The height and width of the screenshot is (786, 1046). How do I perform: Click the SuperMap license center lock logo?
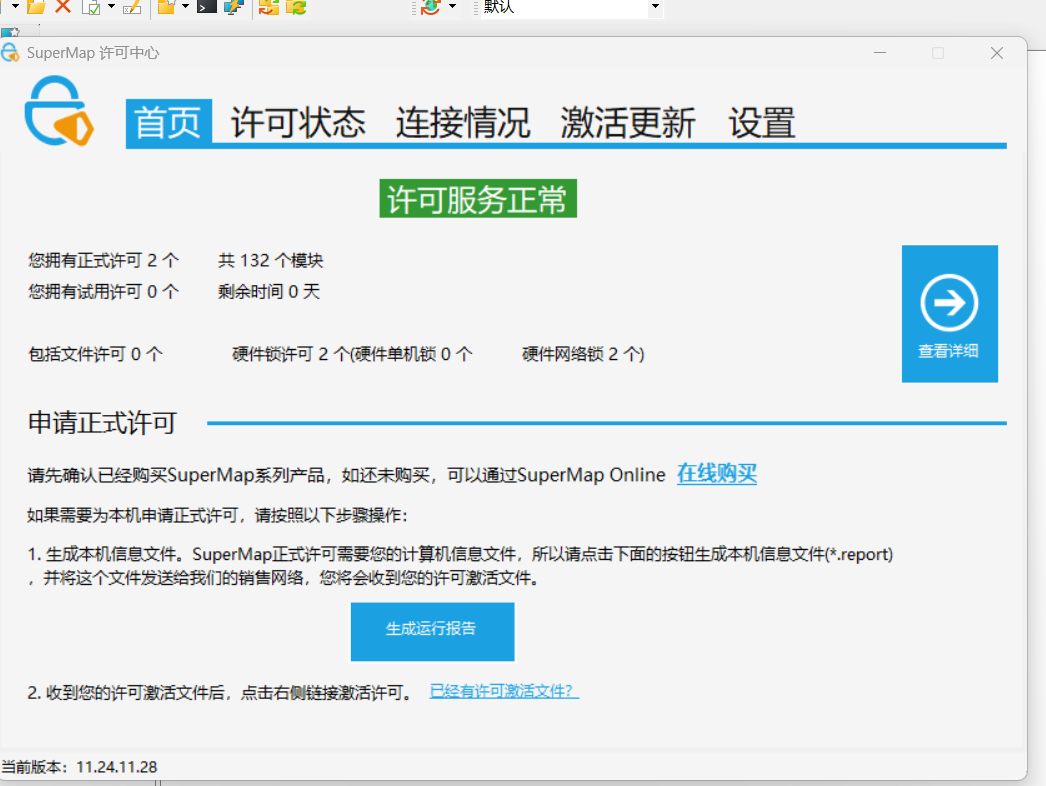click(x=59, y=110)
